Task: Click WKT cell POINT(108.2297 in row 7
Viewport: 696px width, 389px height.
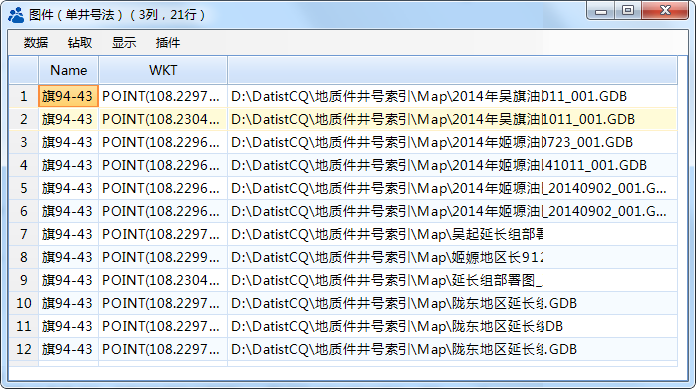Action: [163, 234]
